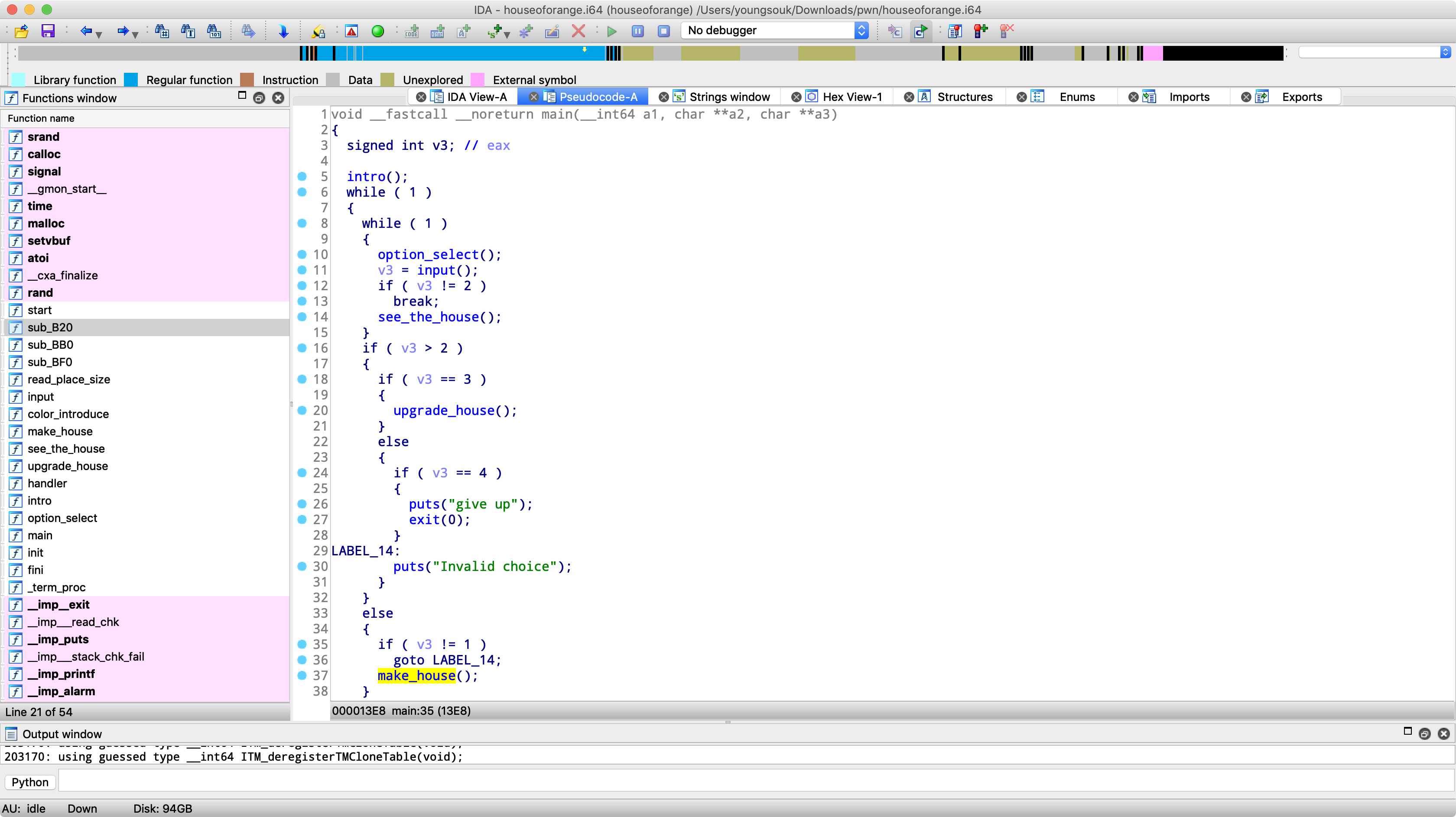Select make_house in the functions list
This screenshot has height=817, width=1456.
(x=60, y=431)
